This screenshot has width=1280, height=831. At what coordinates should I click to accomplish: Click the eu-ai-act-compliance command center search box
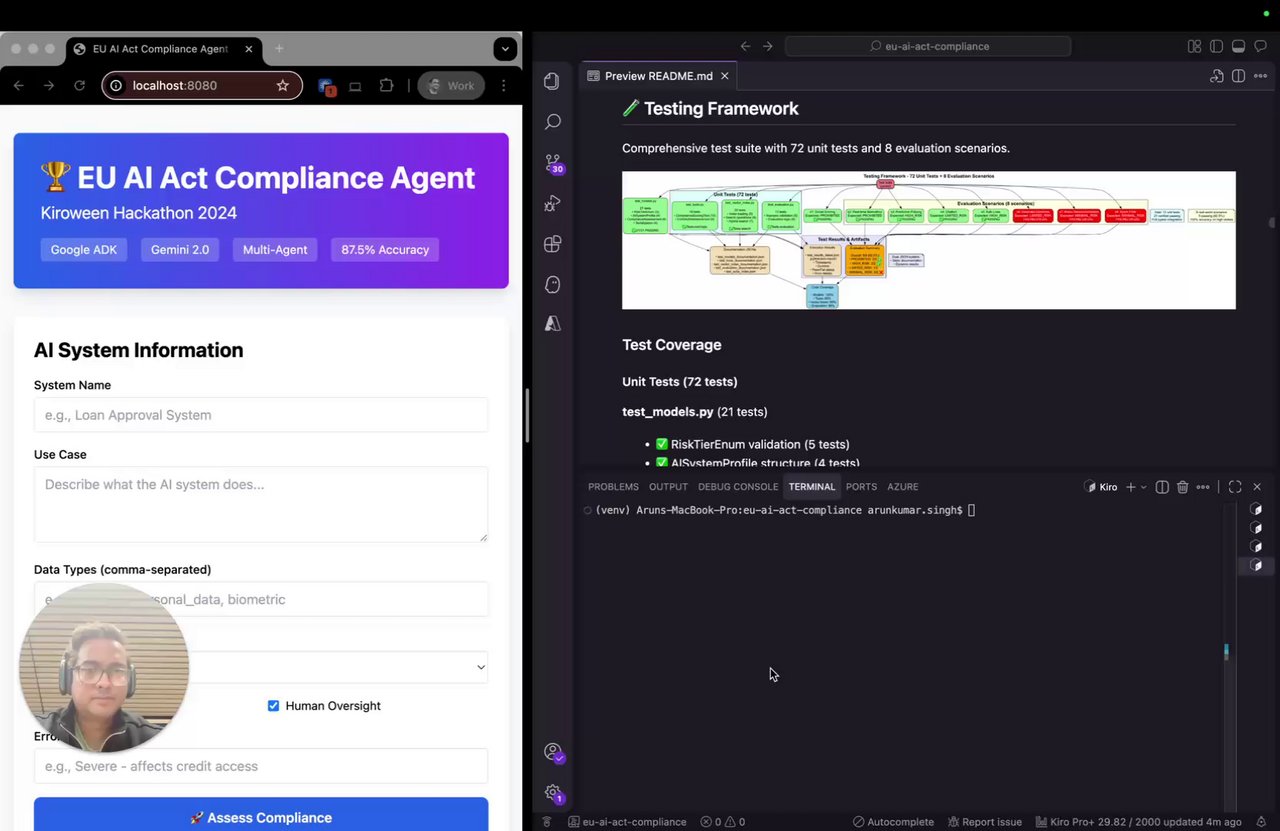(x=928, y=46)
